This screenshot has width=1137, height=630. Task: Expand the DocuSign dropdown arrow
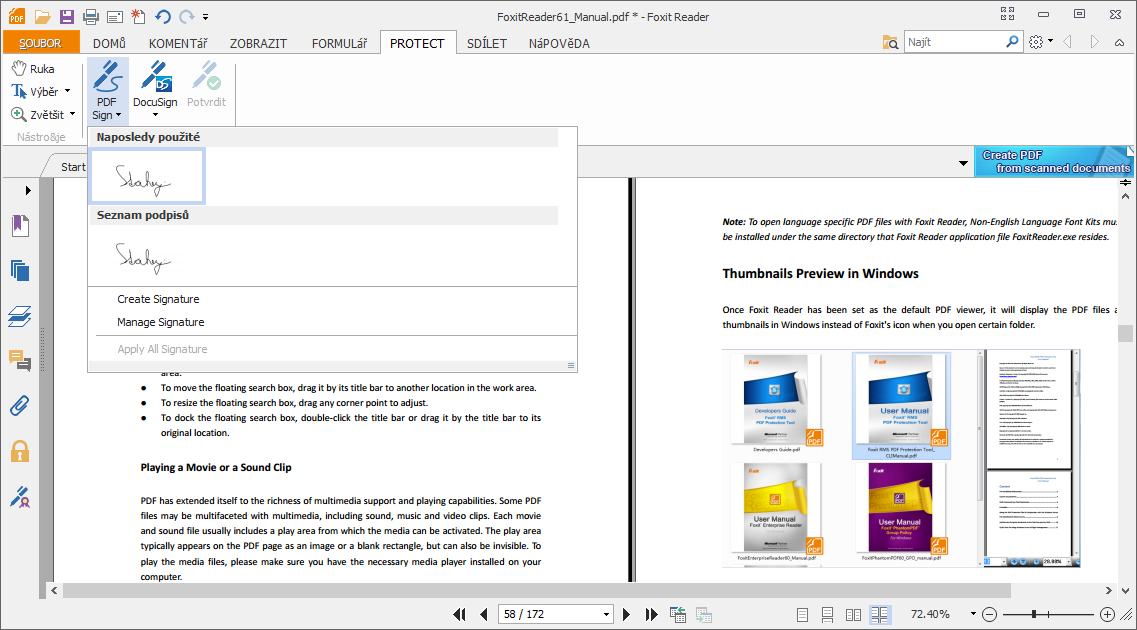[x=155, y=115]
